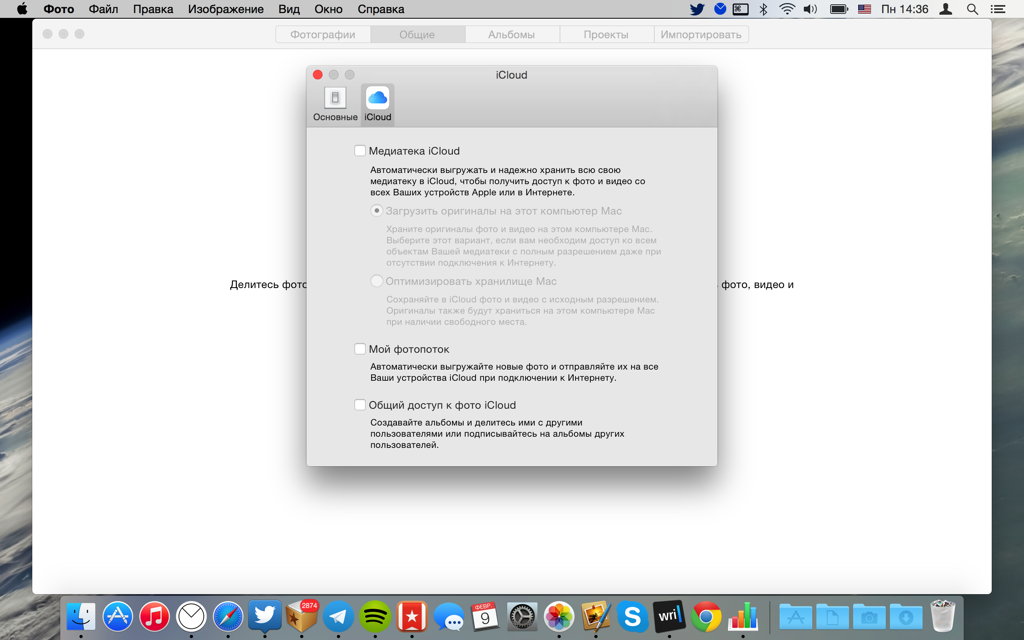Viewport: 1024px width, 640px height.
Task: Open the Основные preferences pane icon
Action: (335, 104)
